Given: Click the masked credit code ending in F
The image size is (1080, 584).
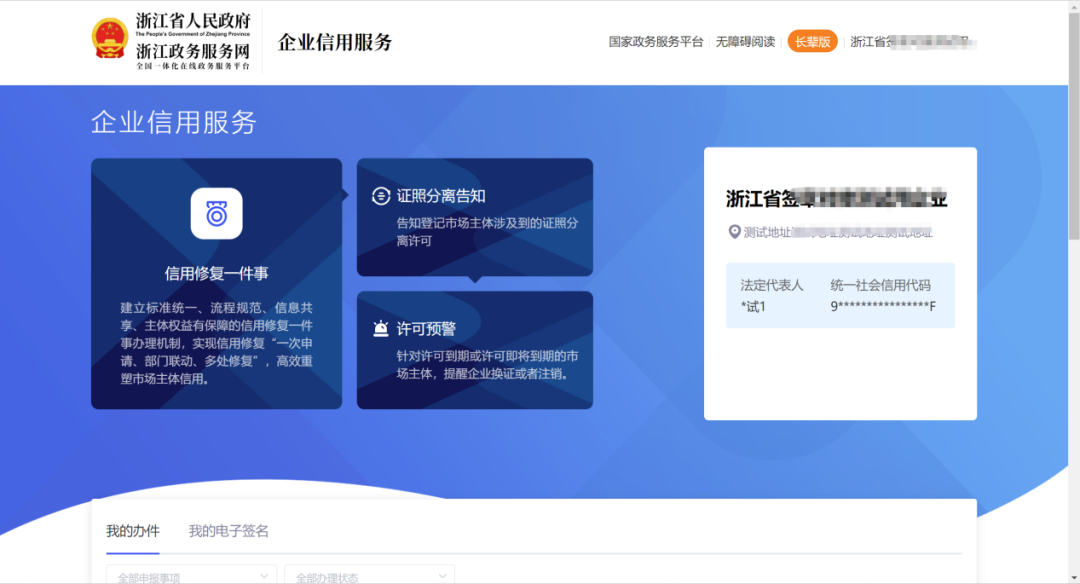Looking at the screenshot, I should pos(883,306).
